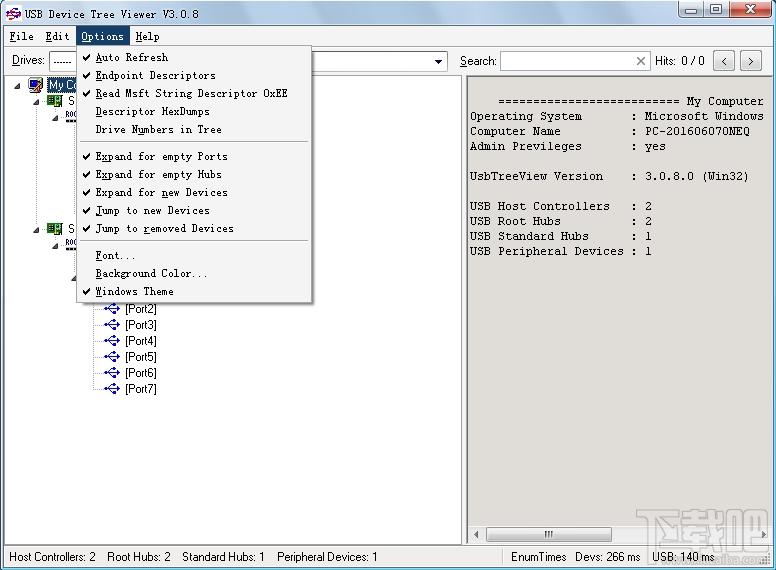
Task: Close the USB Device Tree Viewer window
Action: (750, 10)
